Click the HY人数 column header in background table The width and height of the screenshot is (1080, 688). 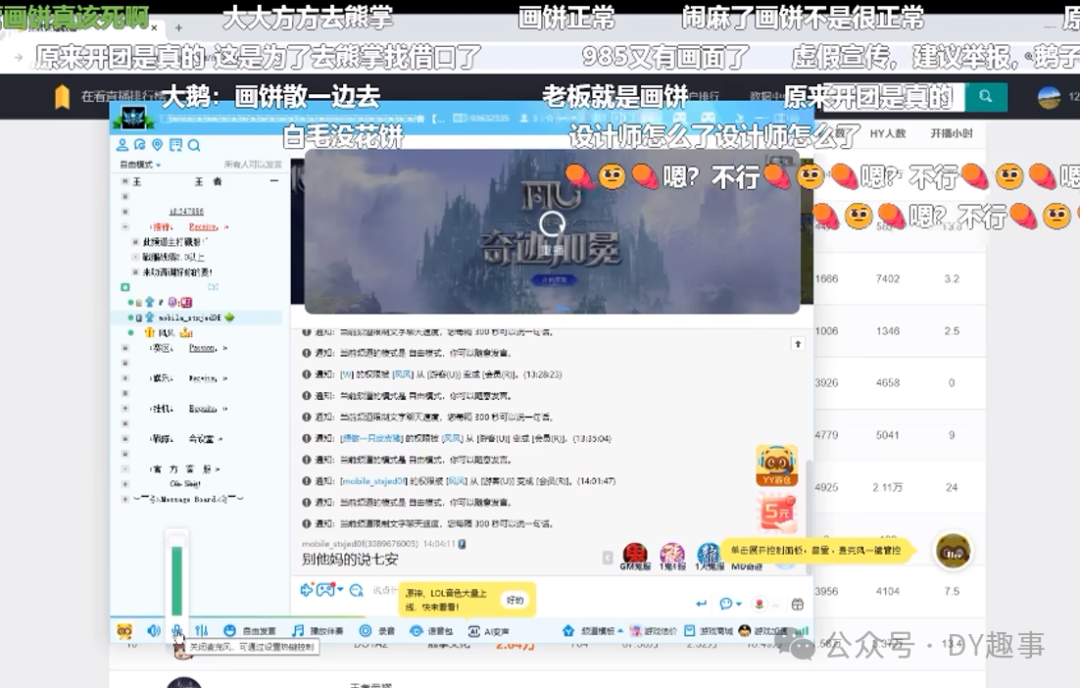pos(888,133)
